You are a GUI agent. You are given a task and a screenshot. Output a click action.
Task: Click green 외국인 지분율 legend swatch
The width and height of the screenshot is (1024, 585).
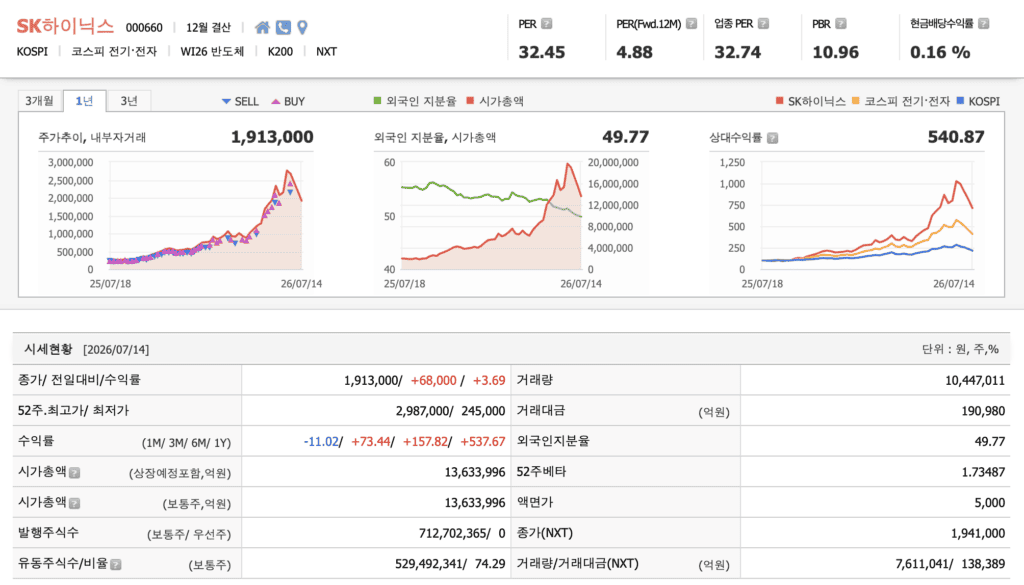377,101
